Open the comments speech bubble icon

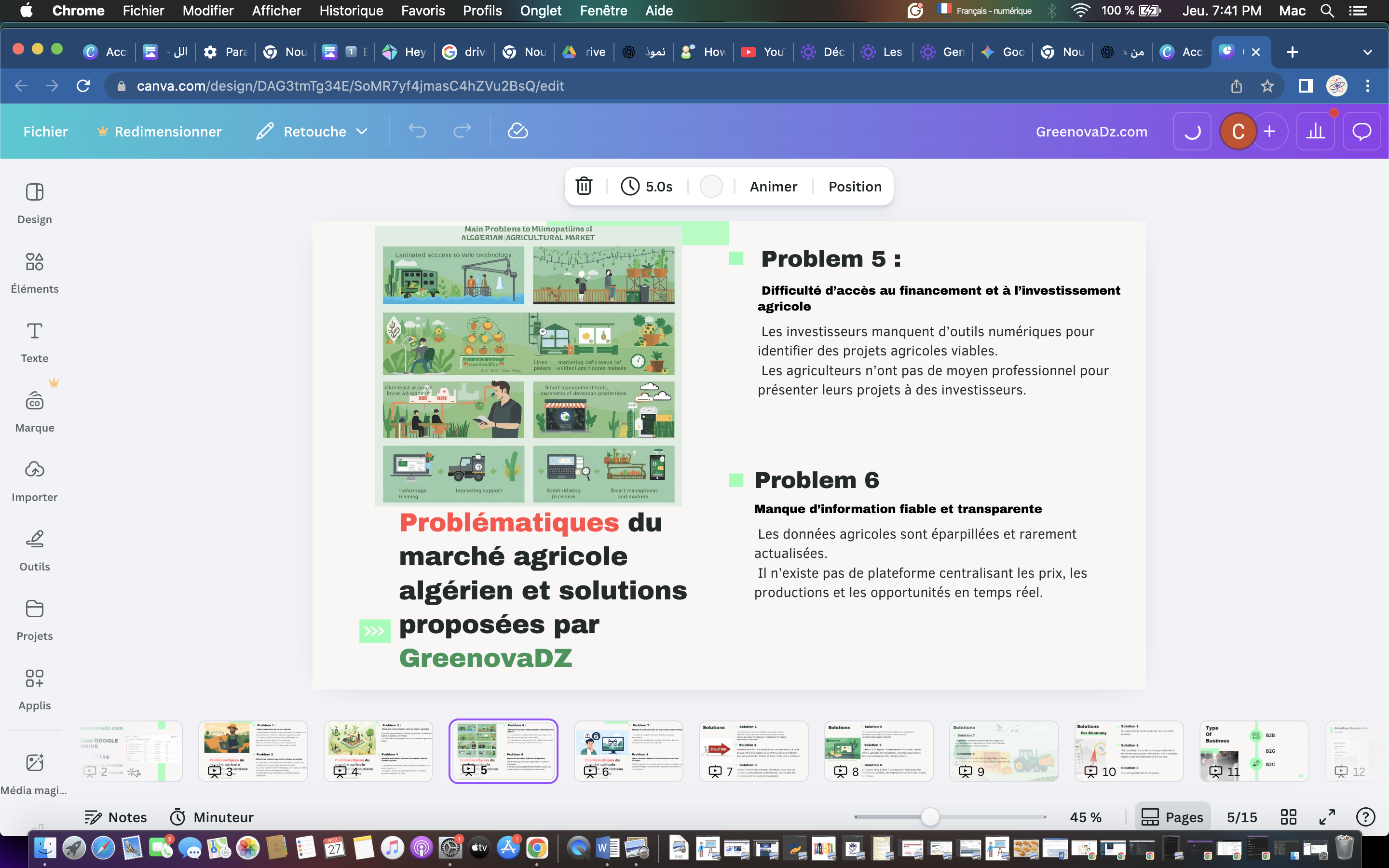point(1362,132)
